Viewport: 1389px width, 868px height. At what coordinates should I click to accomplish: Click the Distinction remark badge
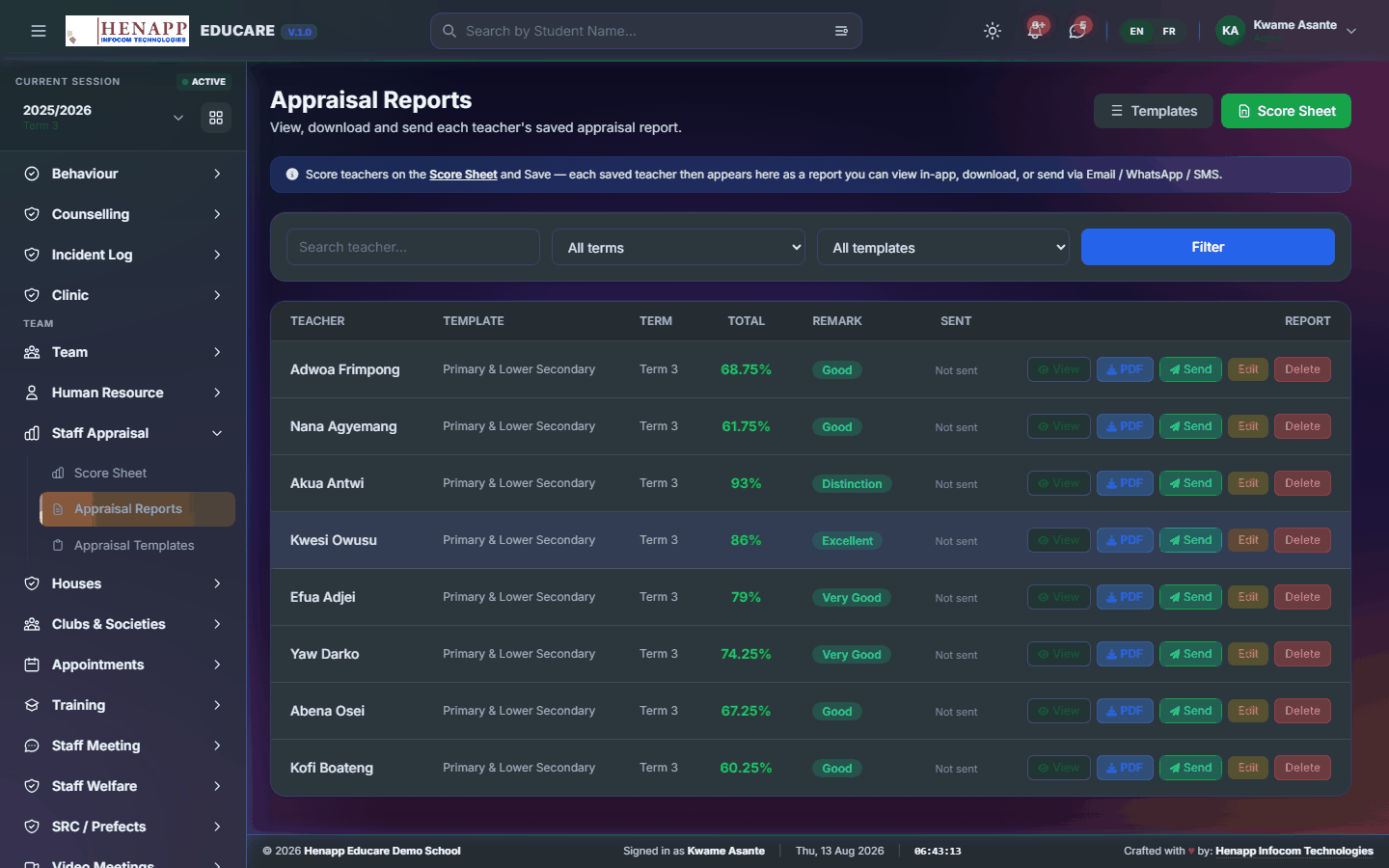pyautogui.click(x=852, y=484)
